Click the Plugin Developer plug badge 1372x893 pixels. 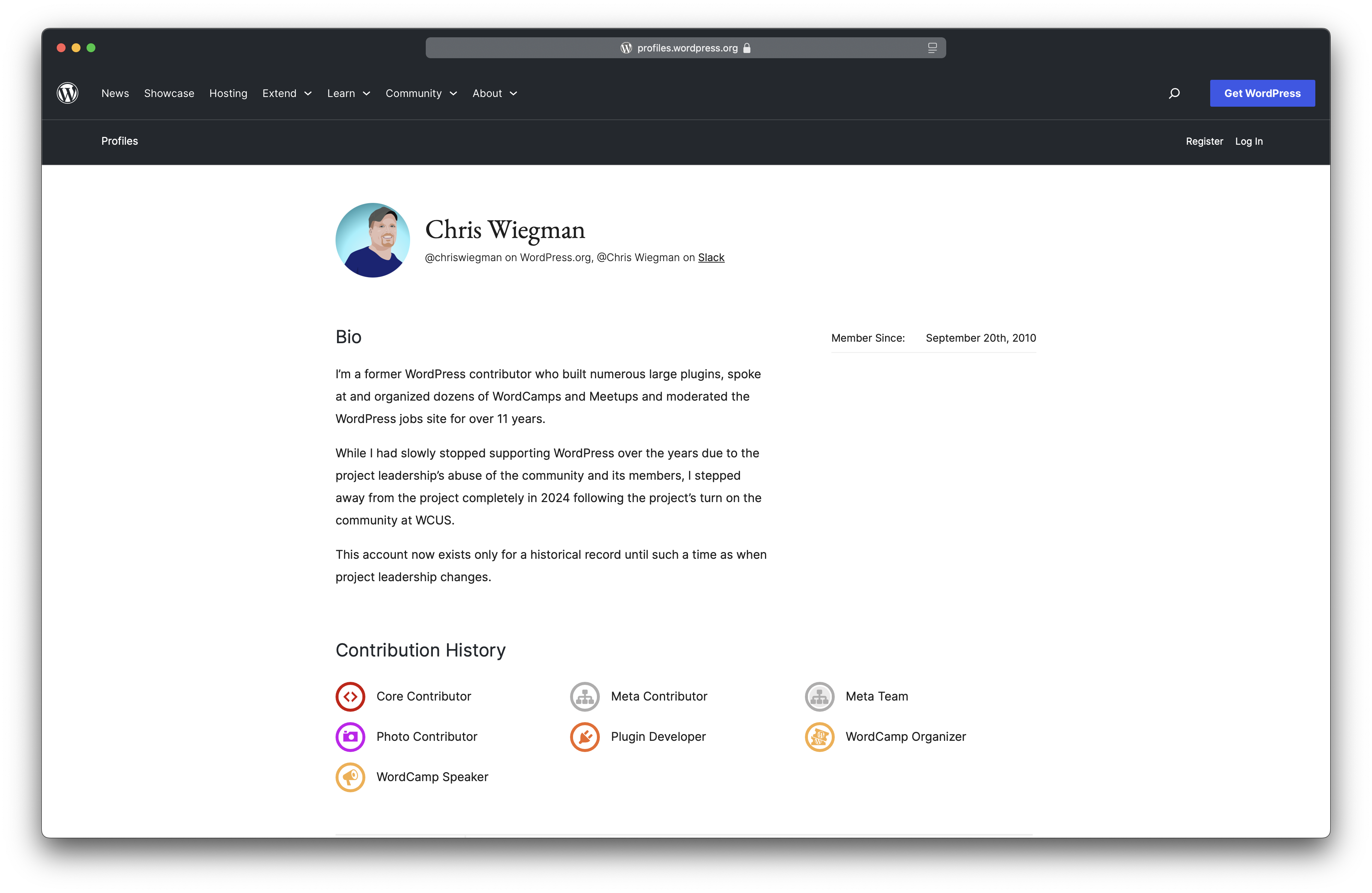click(x=585, y=737)
